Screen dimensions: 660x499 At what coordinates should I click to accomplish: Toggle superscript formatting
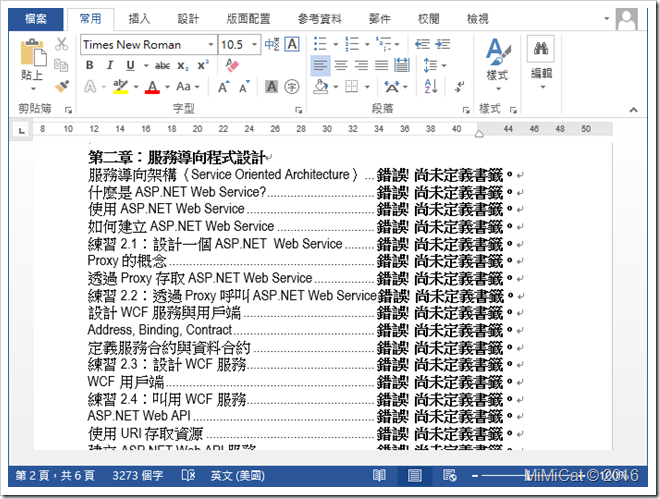pyautogui.click(x=203, y=65)
